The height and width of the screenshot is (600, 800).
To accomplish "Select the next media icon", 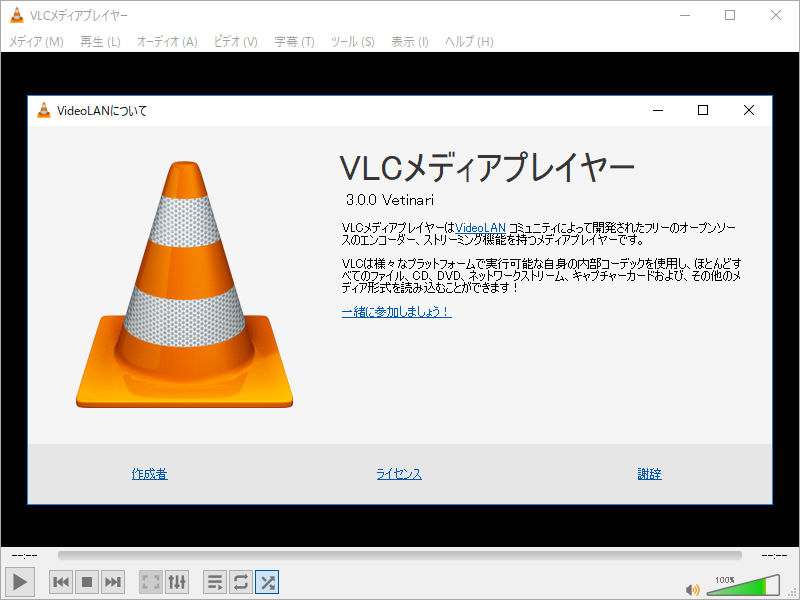I will (112, 581).
